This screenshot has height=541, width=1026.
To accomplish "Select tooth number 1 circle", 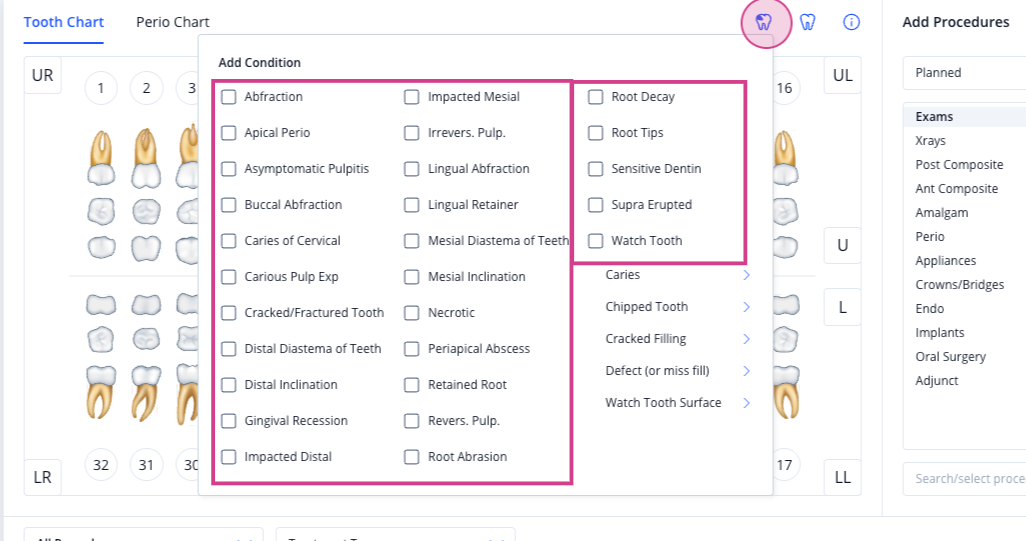I will [101, 88].
